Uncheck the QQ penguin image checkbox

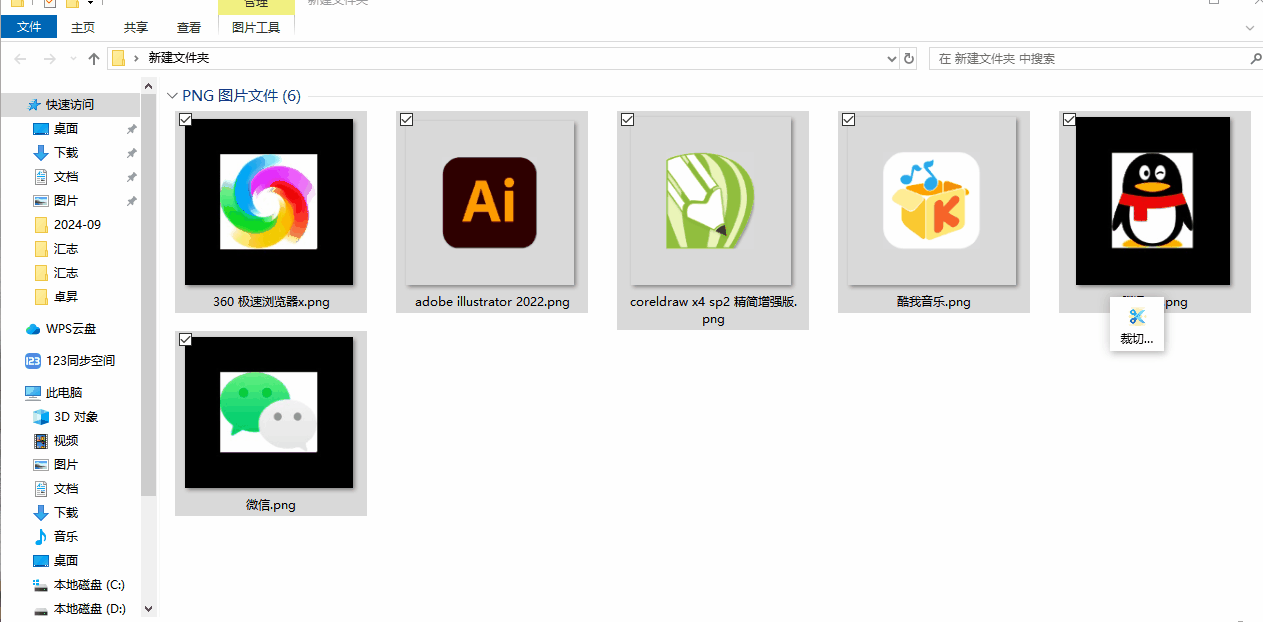click(1069, 119)
